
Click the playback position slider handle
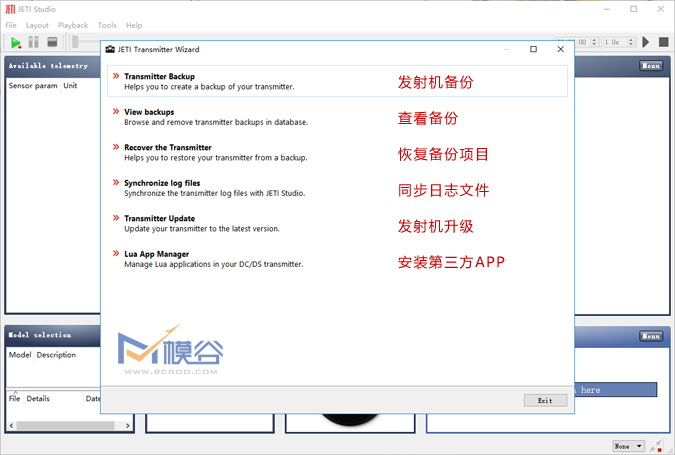tap(75, 42)
